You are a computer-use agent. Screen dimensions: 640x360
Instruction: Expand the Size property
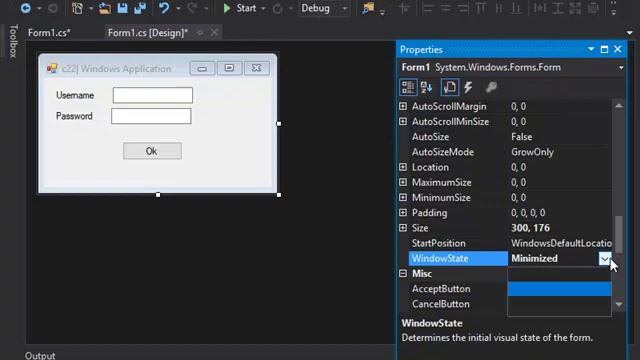coord(403,228)
